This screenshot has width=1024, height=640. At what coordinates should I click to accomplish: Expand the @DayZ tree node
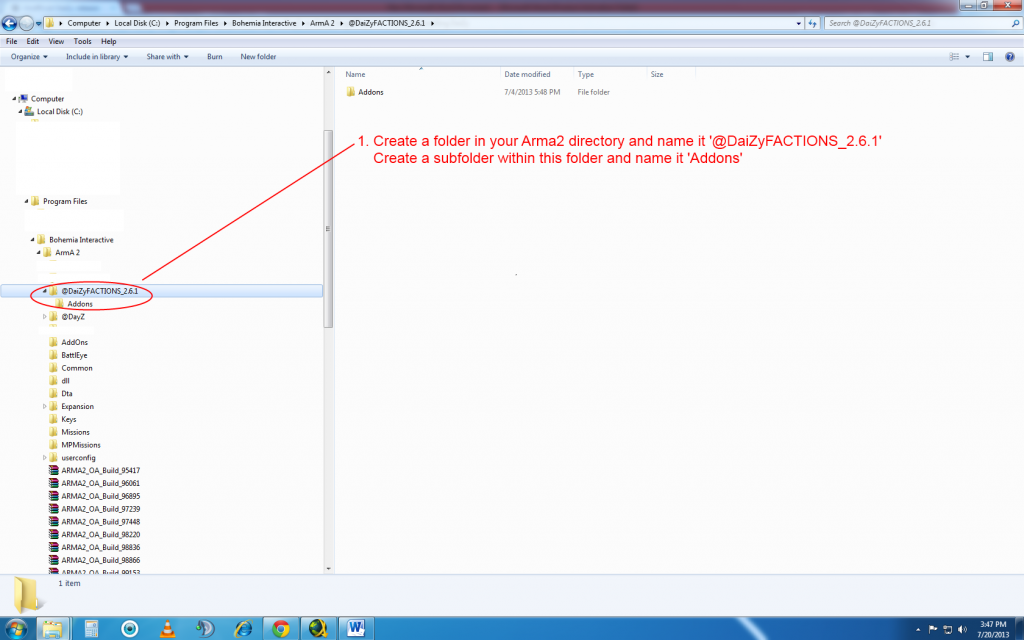coord(44,317)
